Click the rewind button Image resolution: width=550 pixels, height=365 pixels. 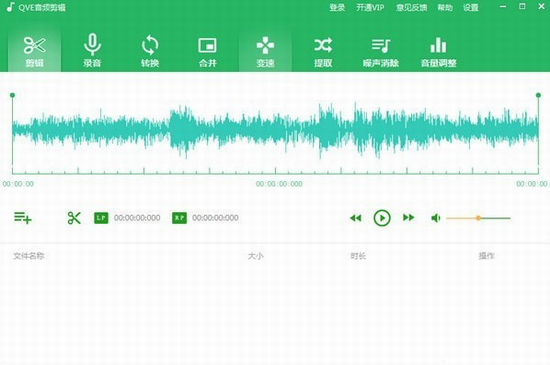[x=355, y=218]
